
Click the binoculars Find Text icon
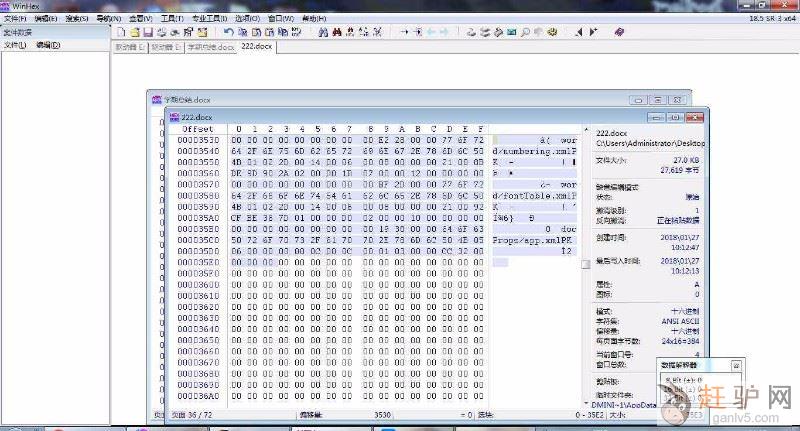point(322,33)
